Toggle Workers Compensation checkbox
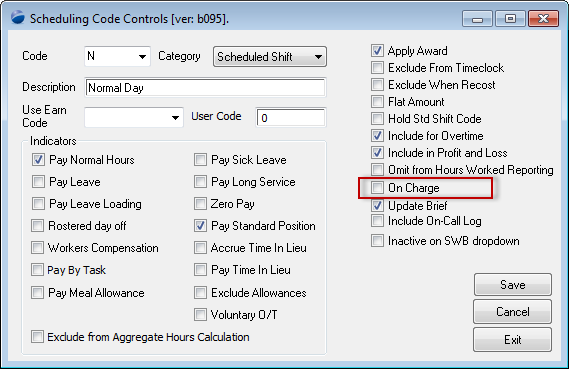 [x=37, y=248]
